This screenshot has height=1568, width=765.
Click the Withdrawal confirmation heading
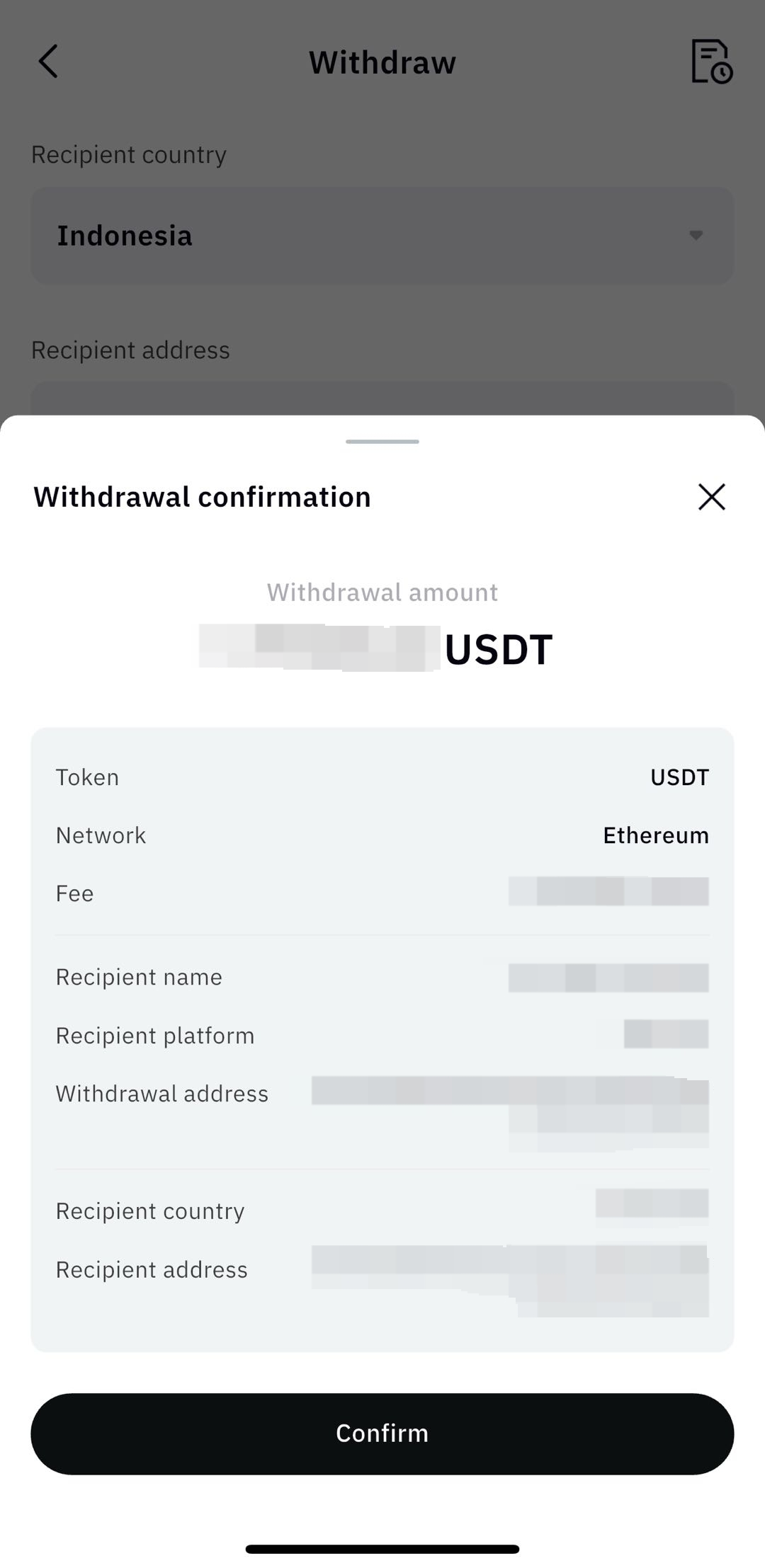(x=202, y=497)
